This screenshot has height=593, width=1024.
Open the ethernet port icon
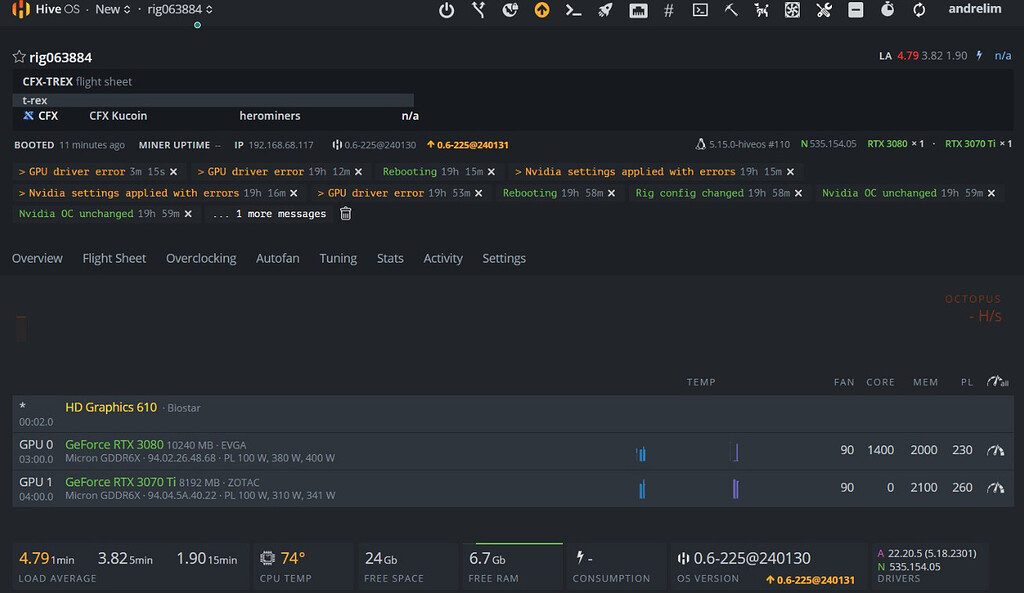[x=638, y=10]
